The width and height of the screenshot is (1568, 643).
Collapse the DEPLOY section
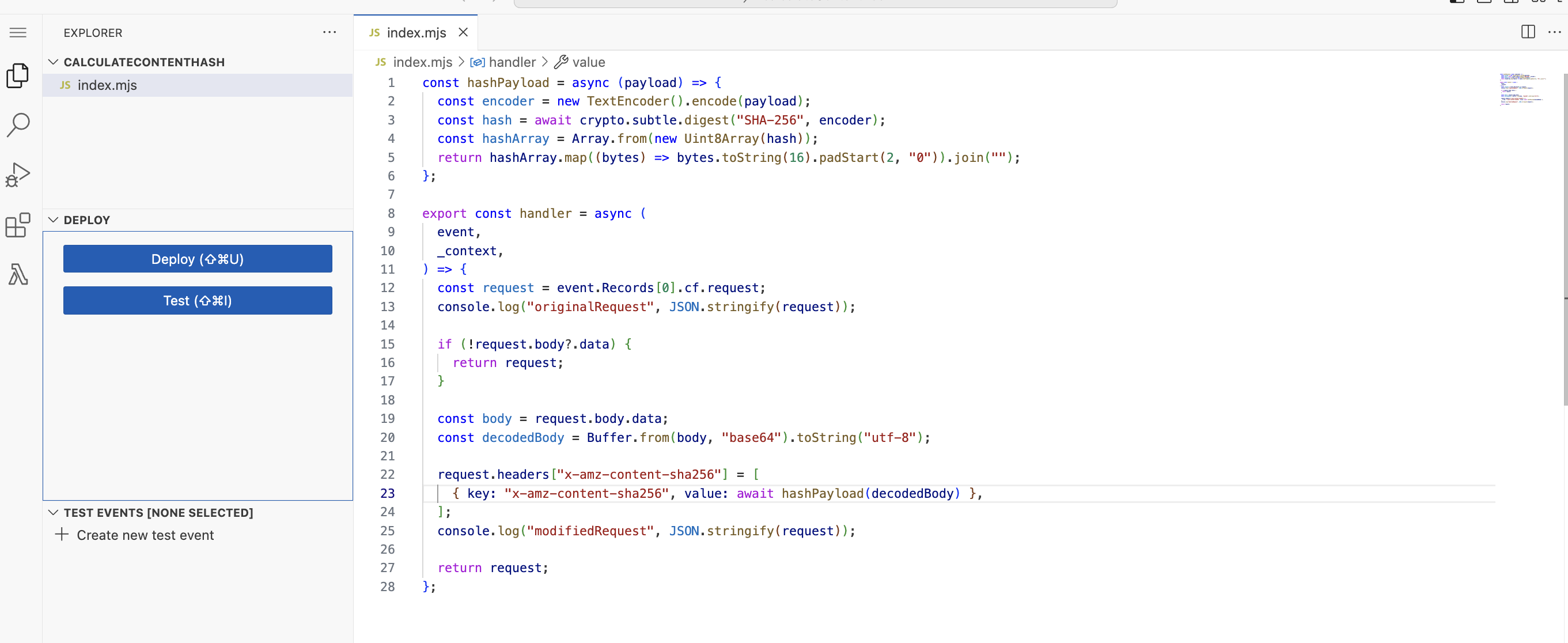click(x=53, y=220)
